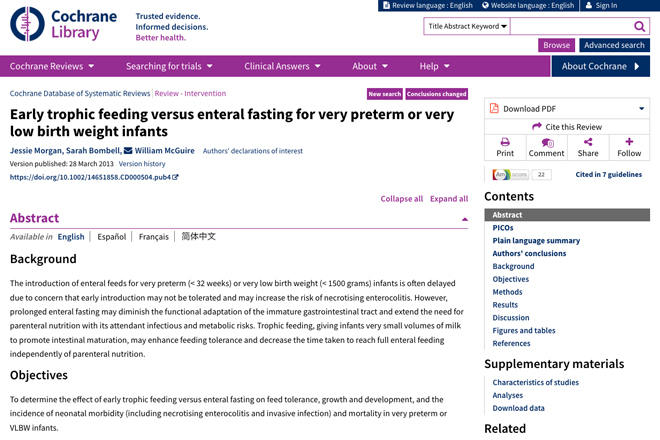Switch abstract language to Español

112,237
